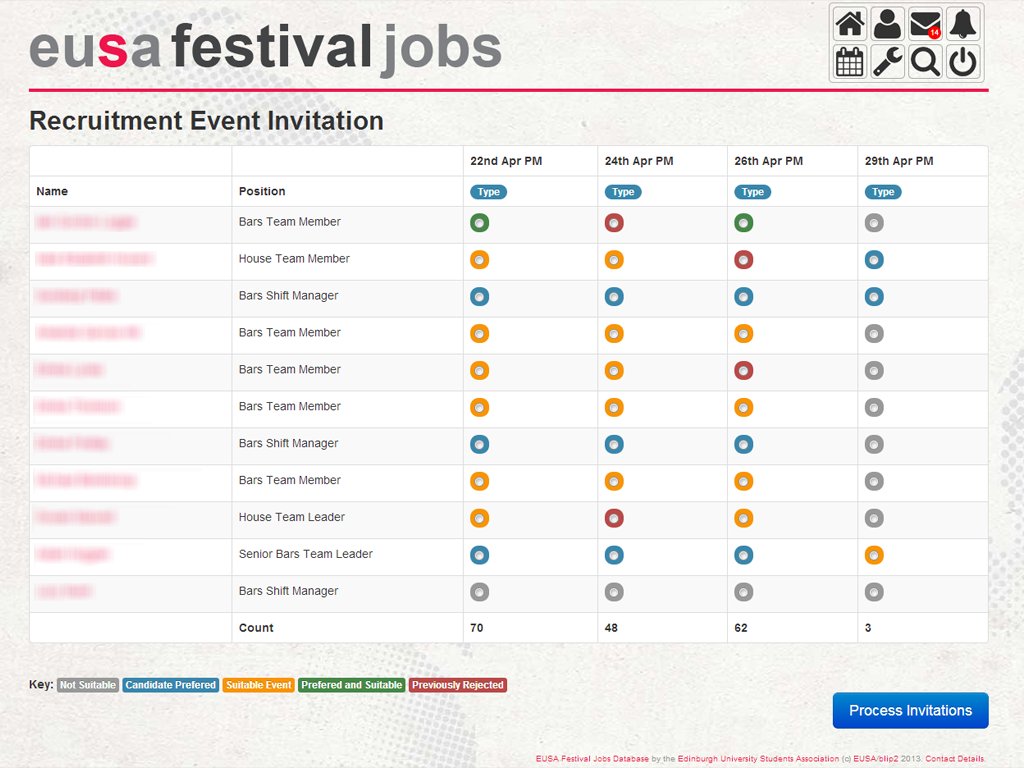The width and height of the screenshot is (1024, 768).
Task: Click the Previously Rejected red key swatch
Action: (457, 685)
